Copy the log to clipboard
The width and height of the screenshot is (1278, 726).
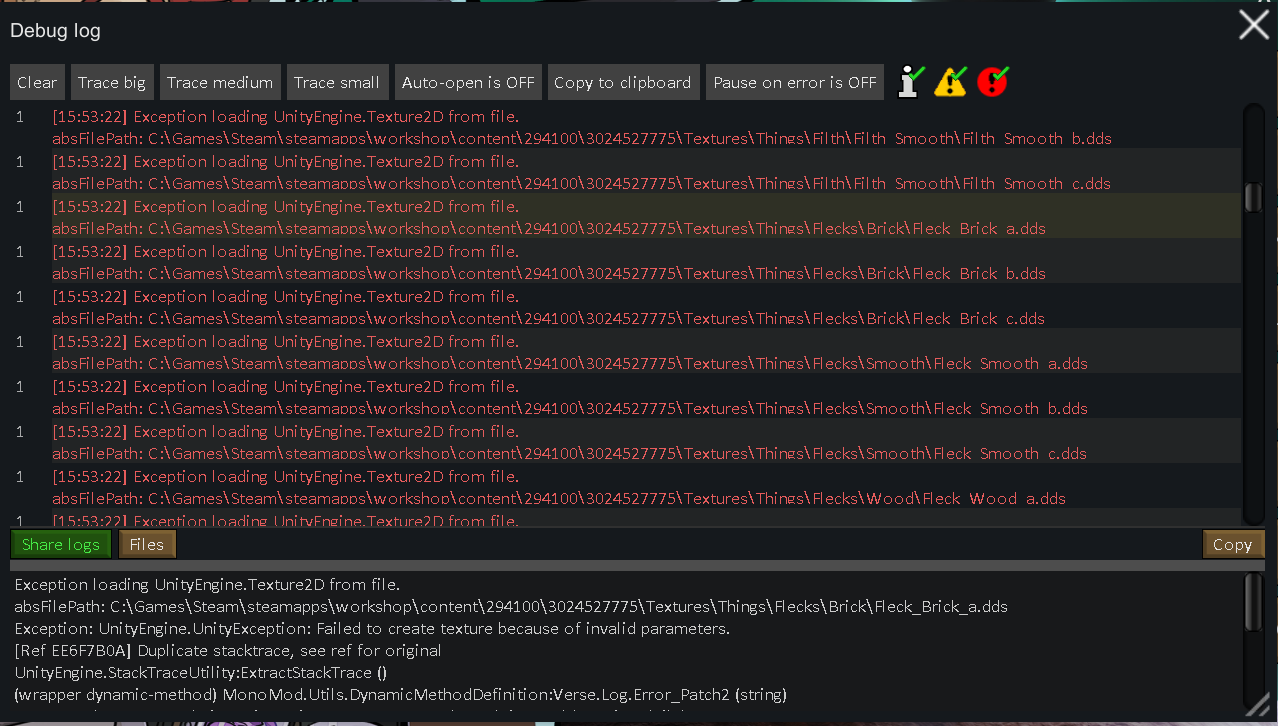(622, 82)
